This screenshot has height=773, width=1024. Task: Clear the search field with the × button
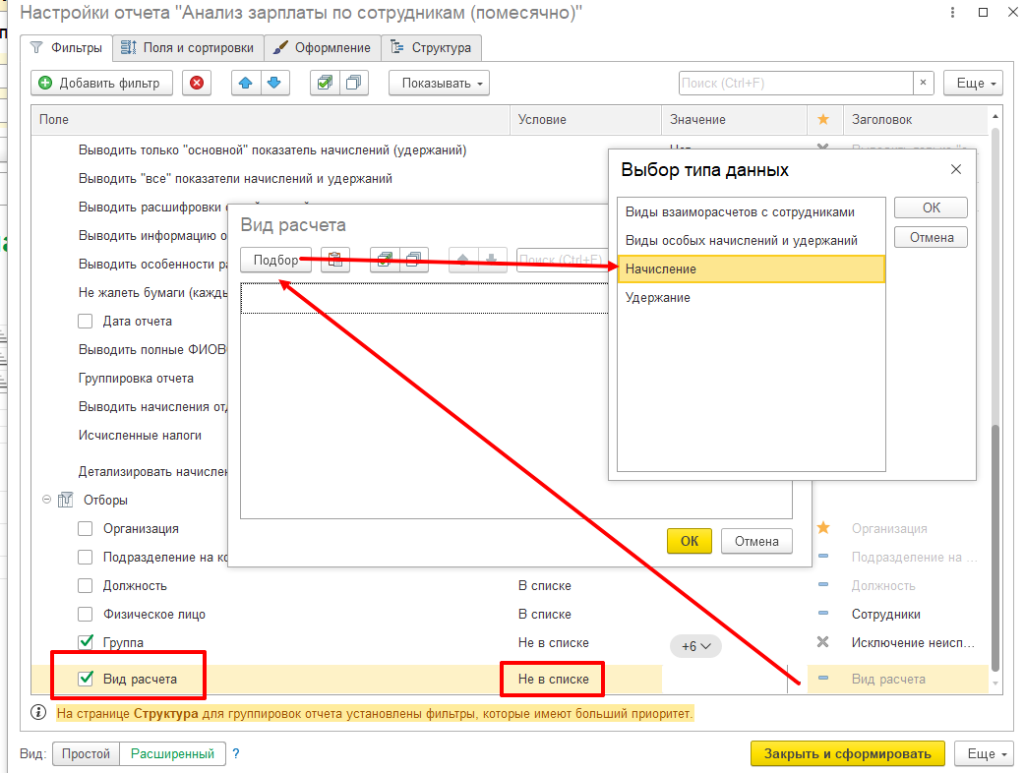click(x=923, y=83)
